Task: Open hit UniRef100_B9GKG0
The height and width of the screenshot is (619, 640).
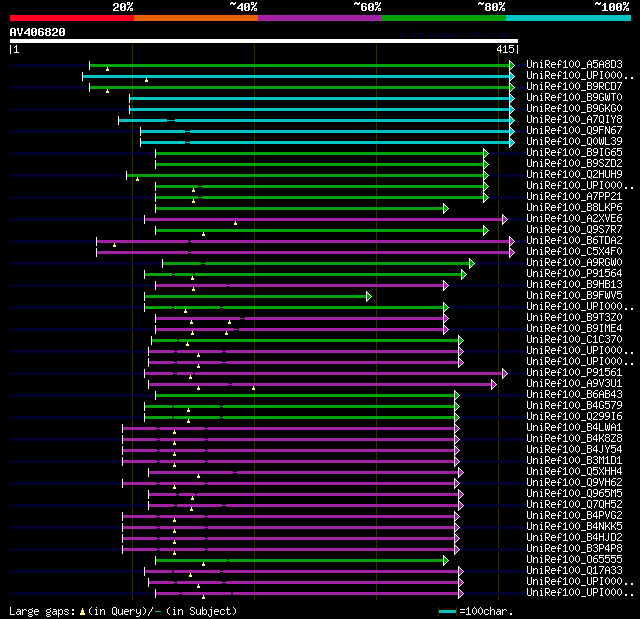Action: (574, 109)
